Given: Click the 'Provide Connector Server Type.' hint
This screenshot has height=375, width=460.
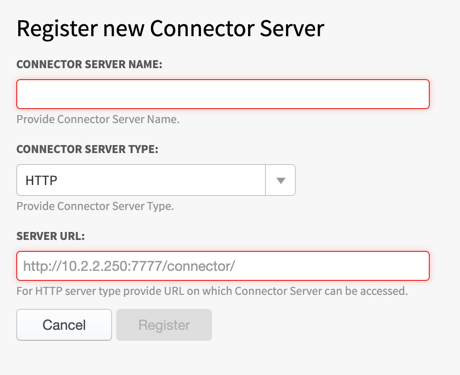Looking at the screenshot, I should tap(95, 206).
